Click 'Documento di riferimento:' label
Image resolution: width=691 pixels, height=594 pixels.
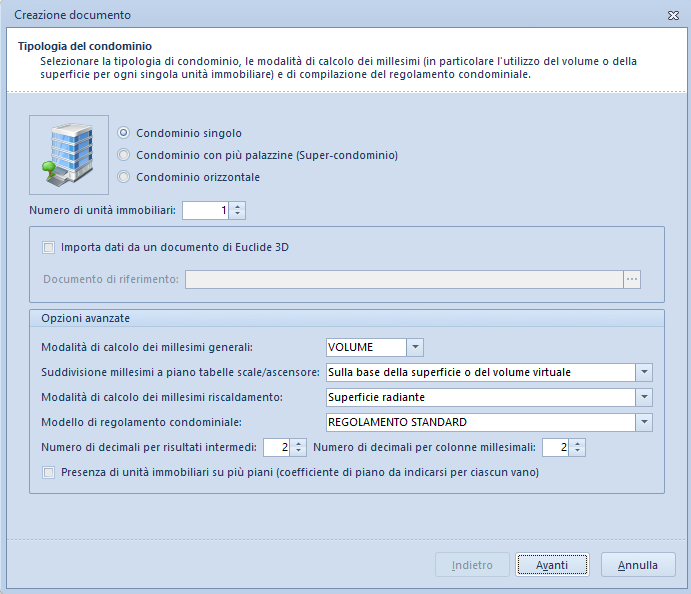111,279
